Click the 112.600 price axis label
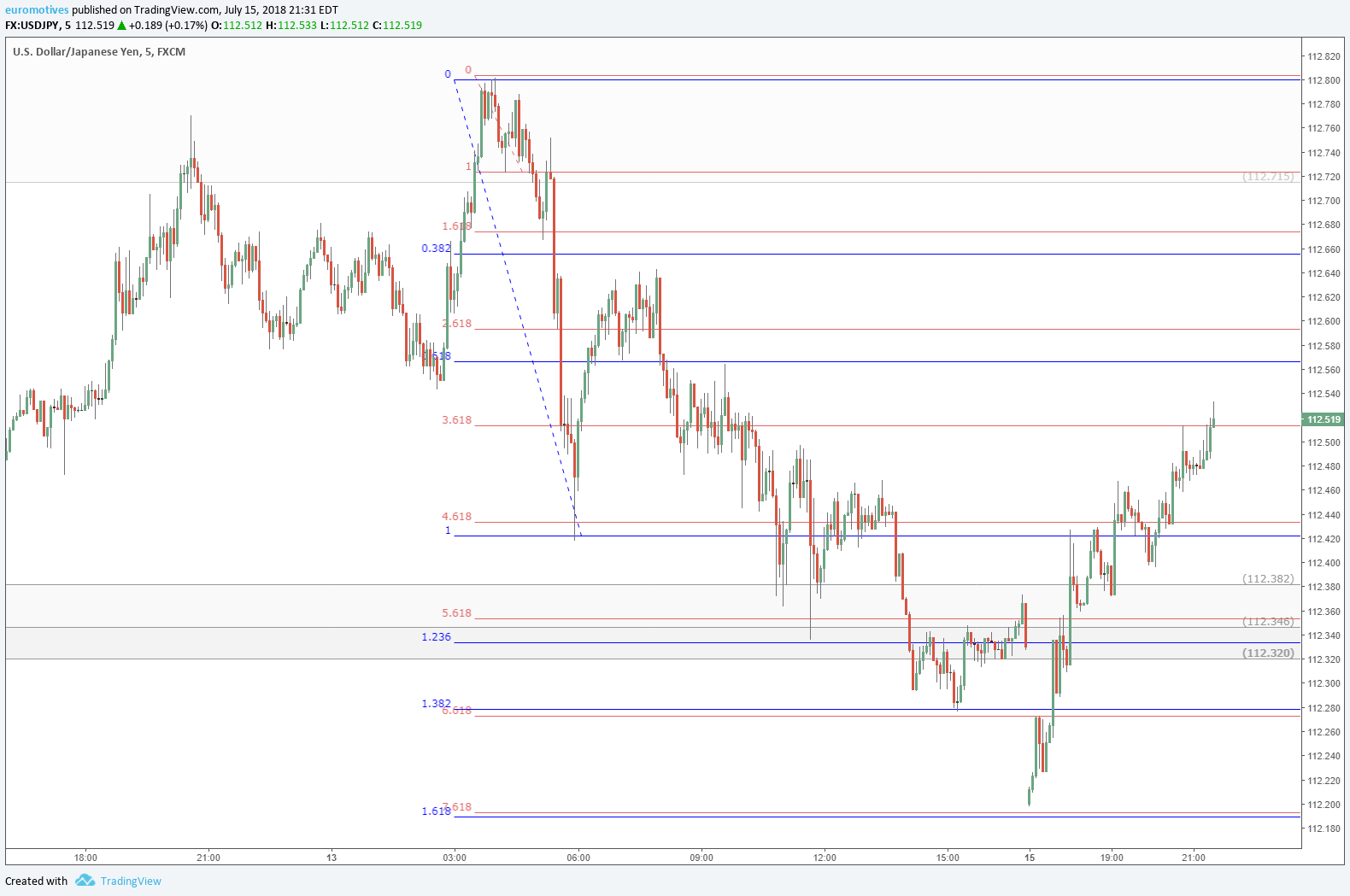The height and width of the screenshot is (896, 1350). pos(1324,322)
